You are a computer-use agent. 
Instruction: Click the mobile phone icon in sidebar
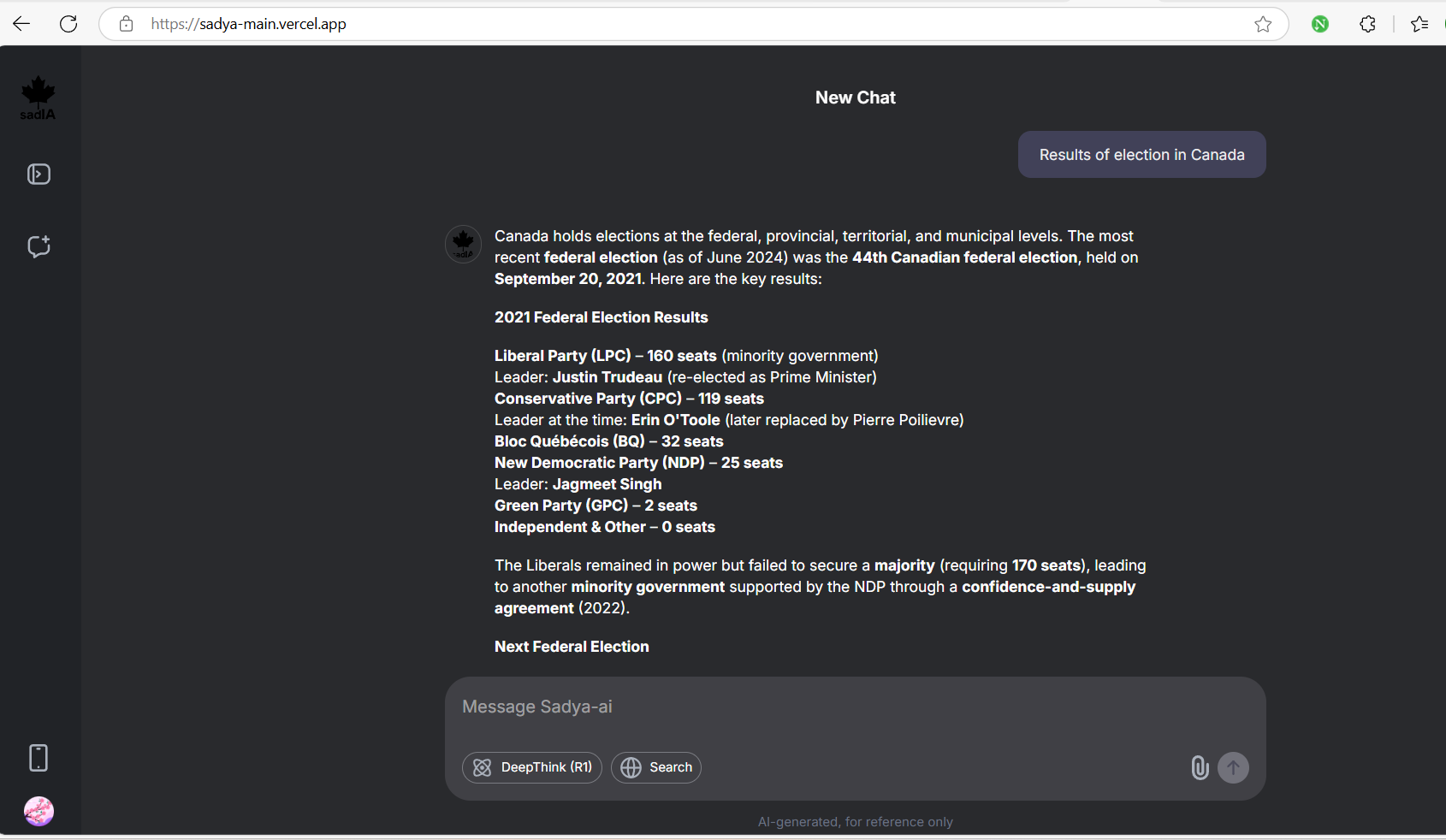coord(39,758)
